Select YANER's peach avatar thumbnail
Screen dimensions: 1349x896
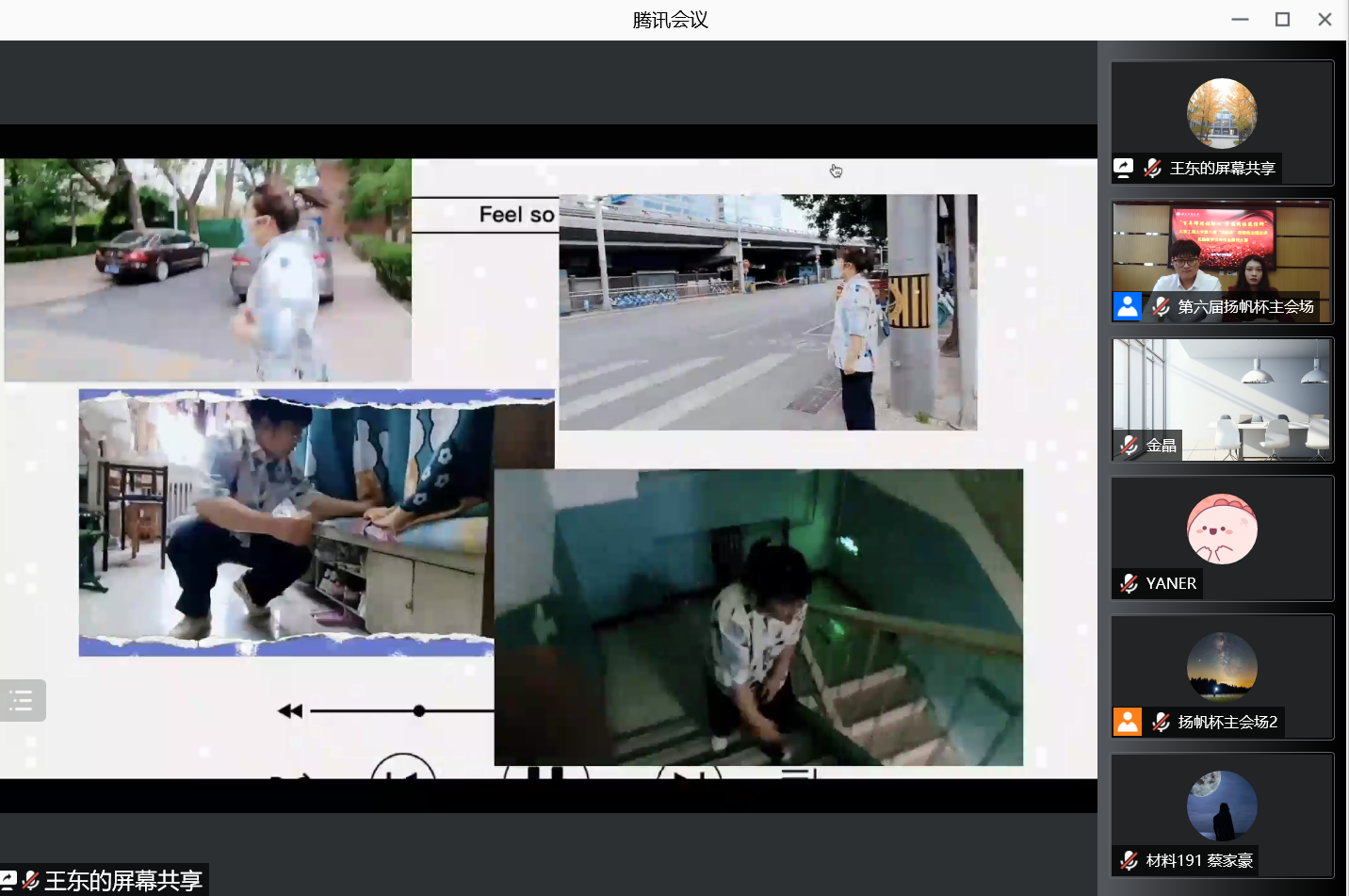pos(1222,529)
